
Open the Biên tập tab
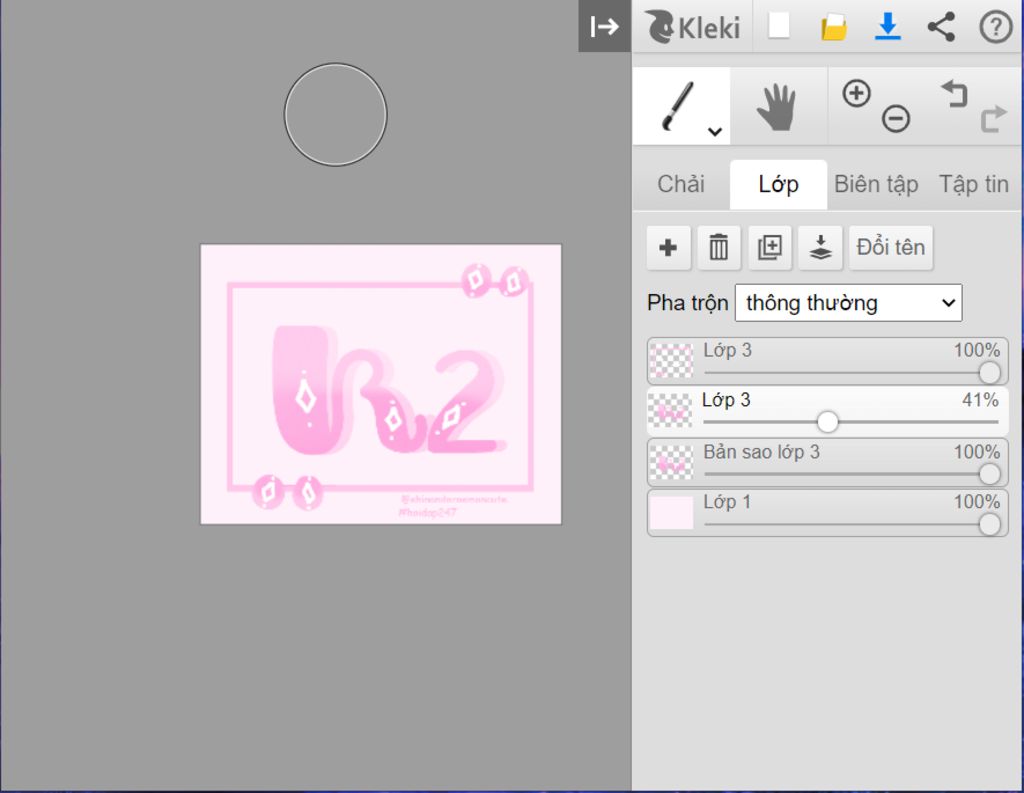pyautogui.click(x=876, y=184)
